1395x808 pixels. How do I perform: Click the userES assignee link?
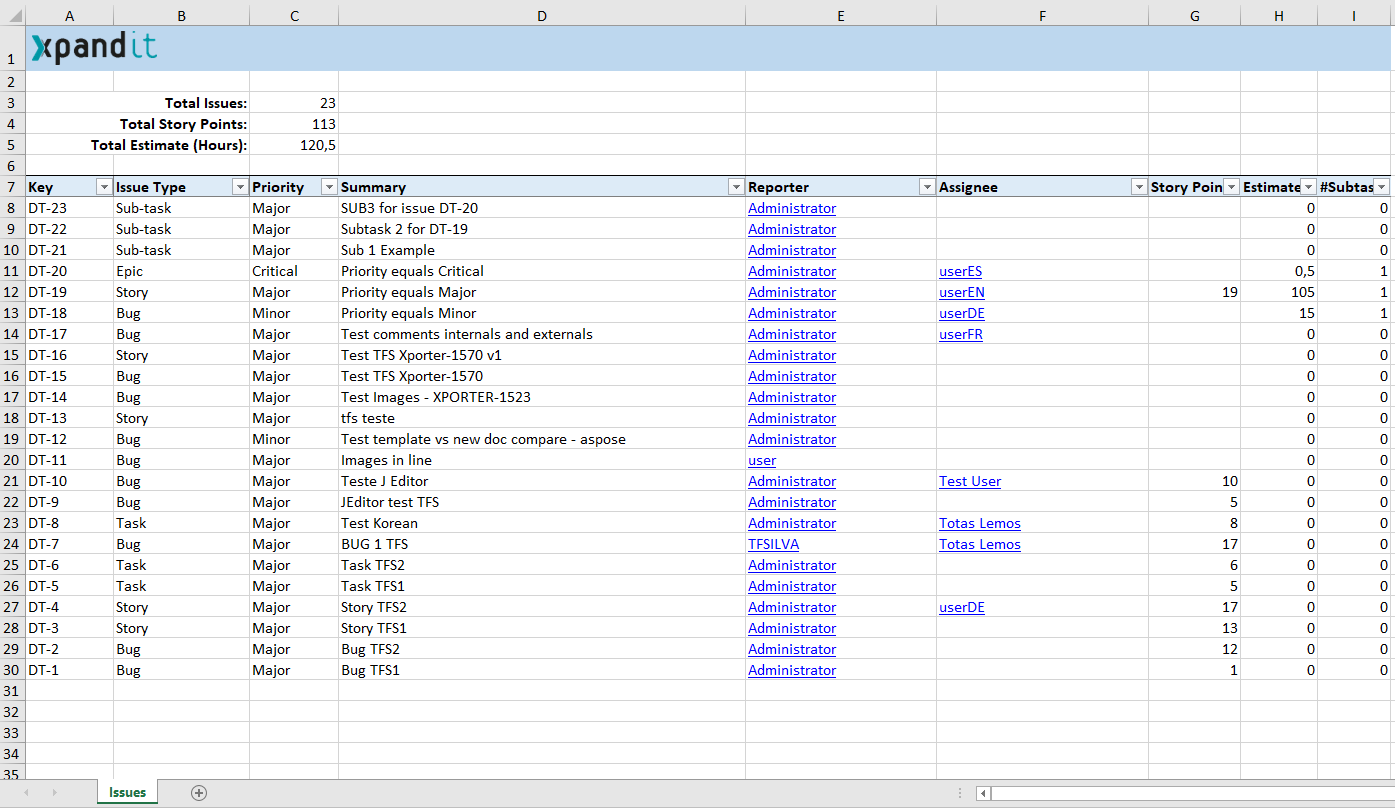(x=960, y=271)
